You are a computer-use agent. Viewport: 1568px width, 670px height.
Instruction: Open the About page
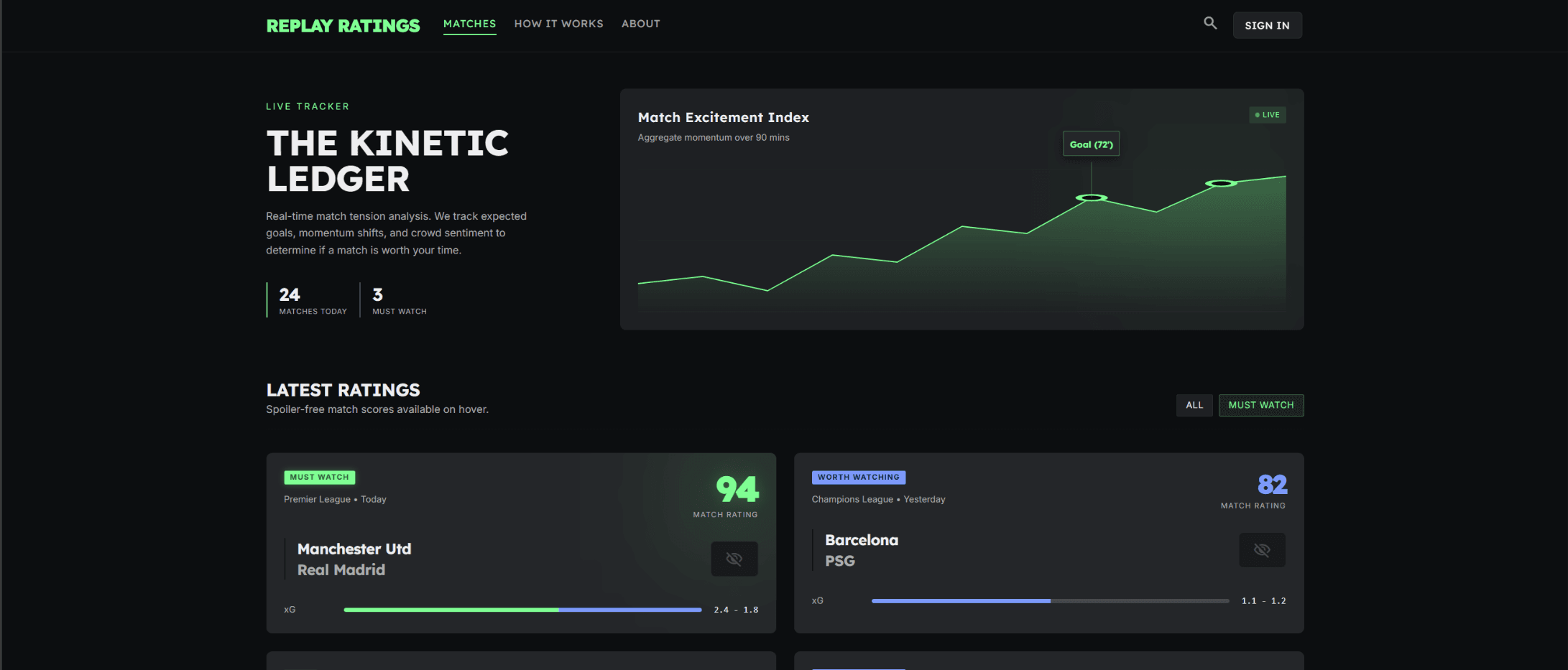click(640, 24)
